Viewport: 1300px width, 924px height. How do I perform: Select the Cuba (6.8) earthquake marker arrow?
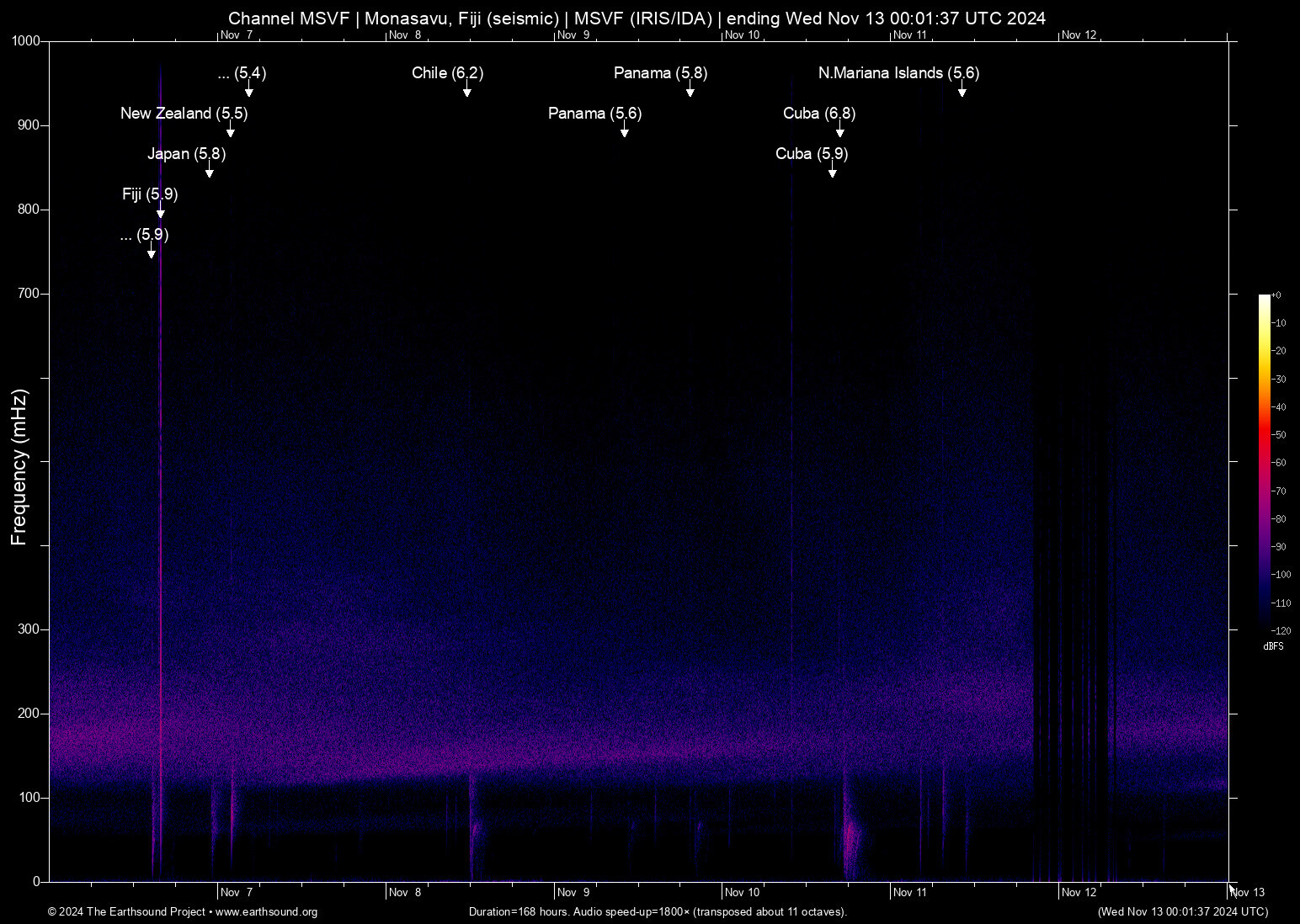[839, 132]
